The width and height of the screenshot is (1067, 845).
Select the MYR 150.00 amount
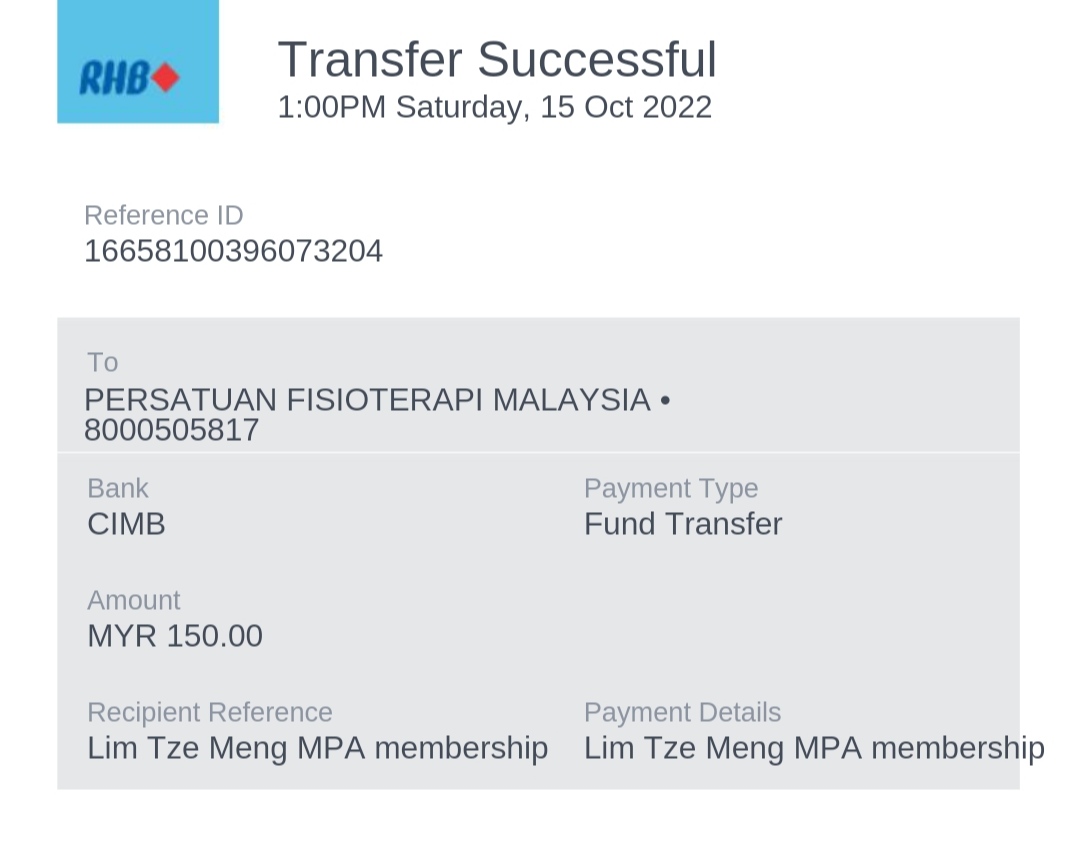(x=174, y=636)
